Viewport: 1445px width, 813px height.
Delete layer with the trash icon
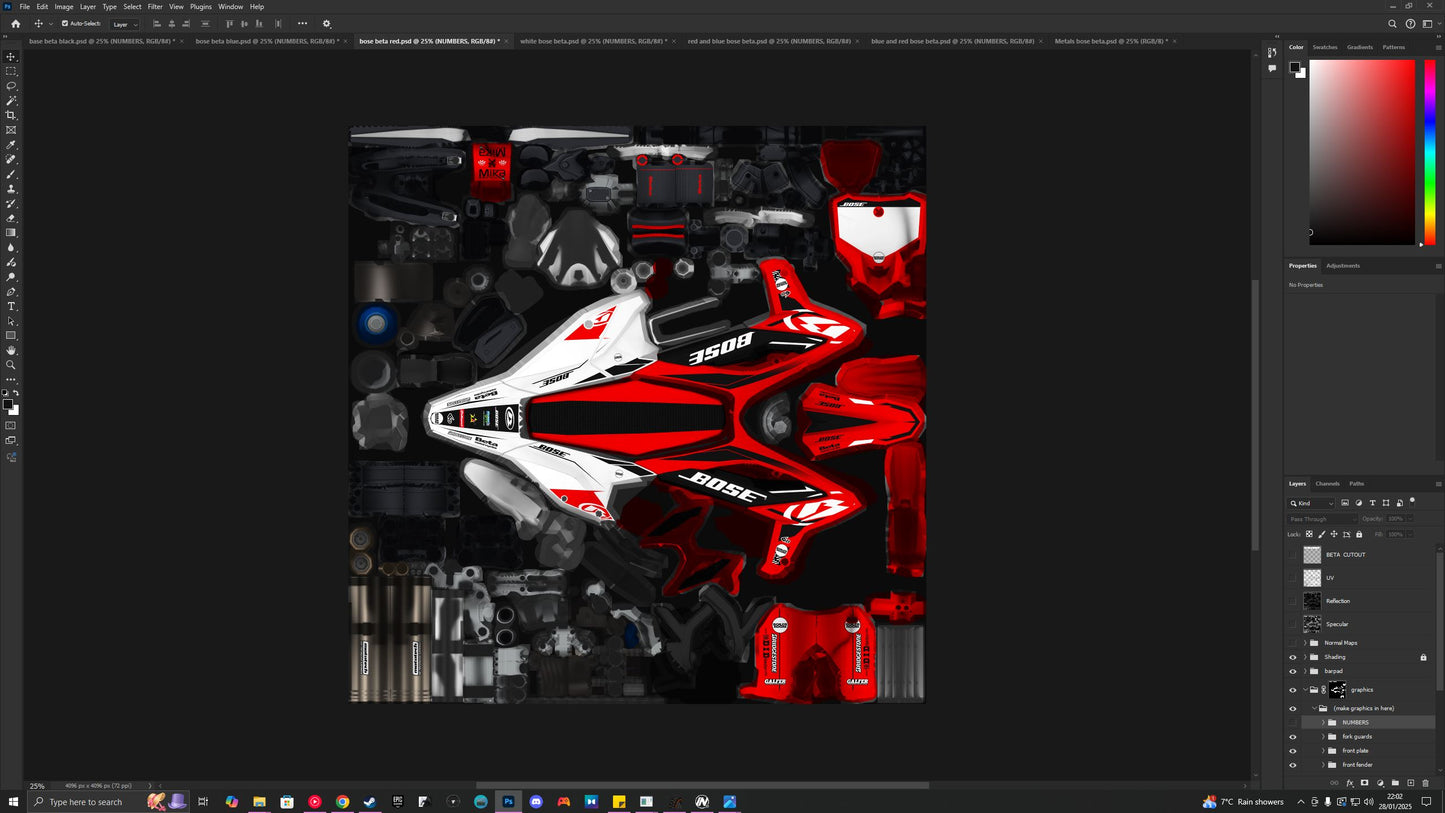[1425, 783]
